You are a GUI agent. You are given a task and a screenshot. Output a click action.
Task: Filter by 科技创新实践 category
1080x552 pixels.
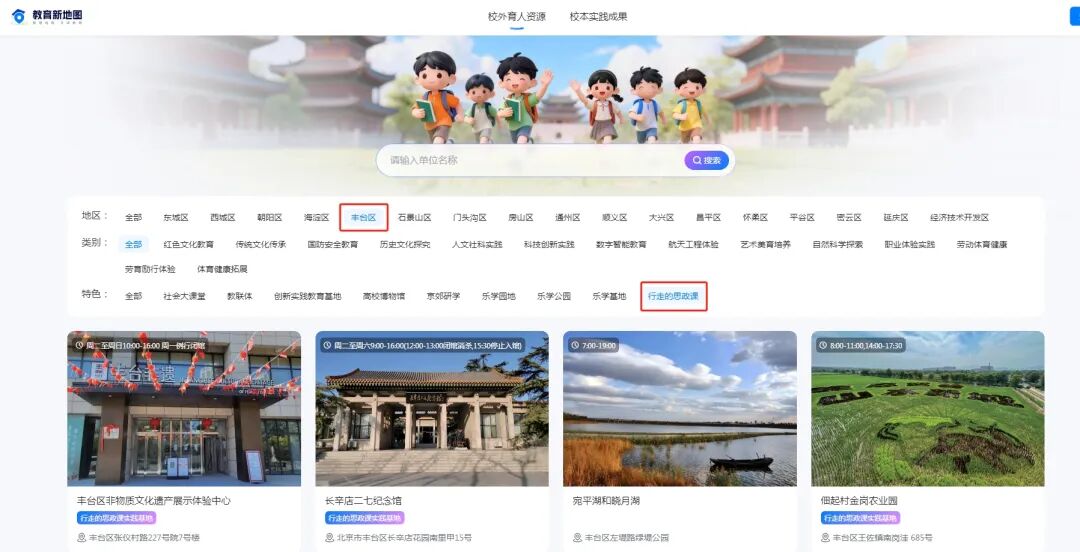click(549, 244)
